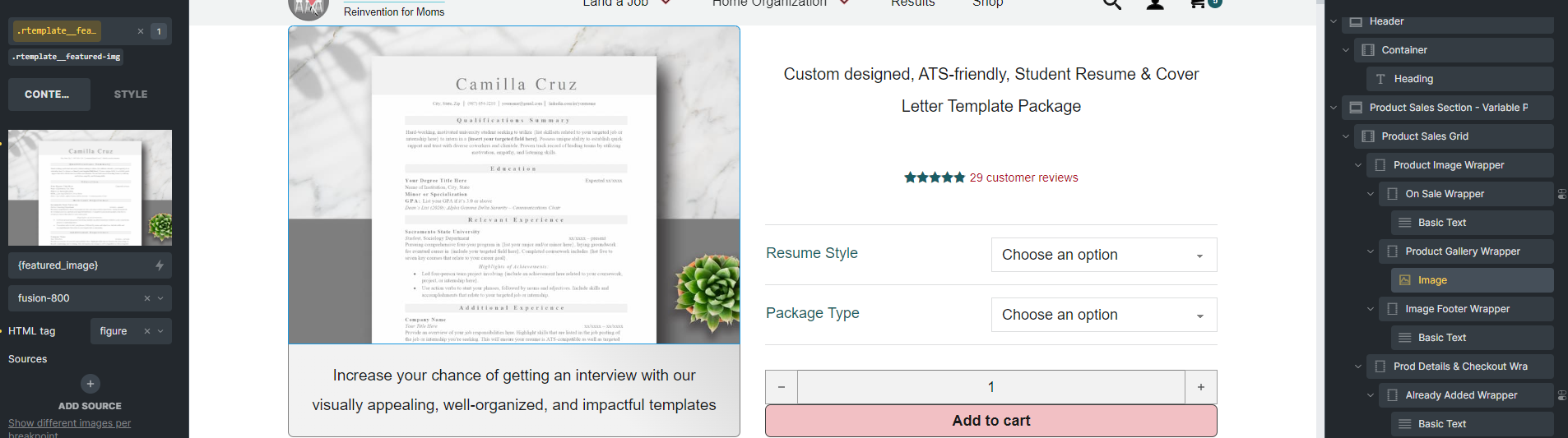Click the Add to cart button
Image resolution: width=1568 pixels, height=438 pixels.
991,421
